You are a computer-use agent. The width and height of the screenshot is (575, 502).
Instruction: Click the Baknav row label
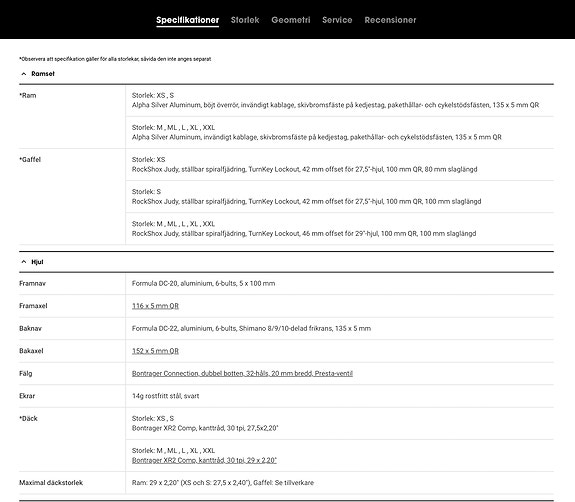pos(30,329)
